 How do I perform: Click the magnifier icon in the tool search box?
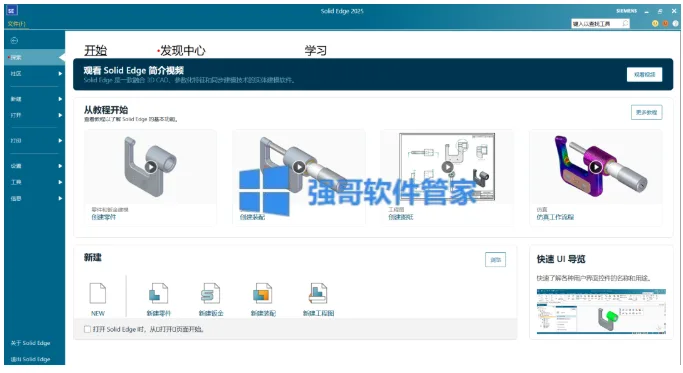626,24
